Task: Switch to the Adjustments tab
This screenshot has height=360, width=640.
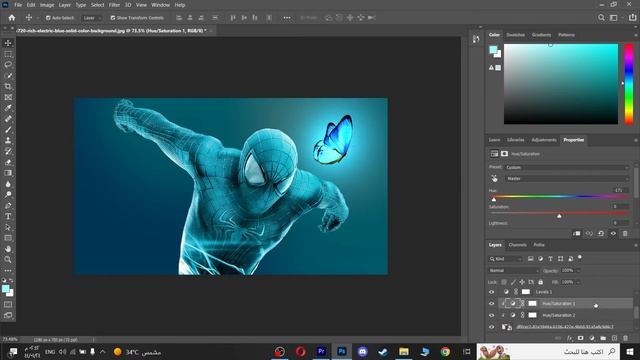Action: 544,140
